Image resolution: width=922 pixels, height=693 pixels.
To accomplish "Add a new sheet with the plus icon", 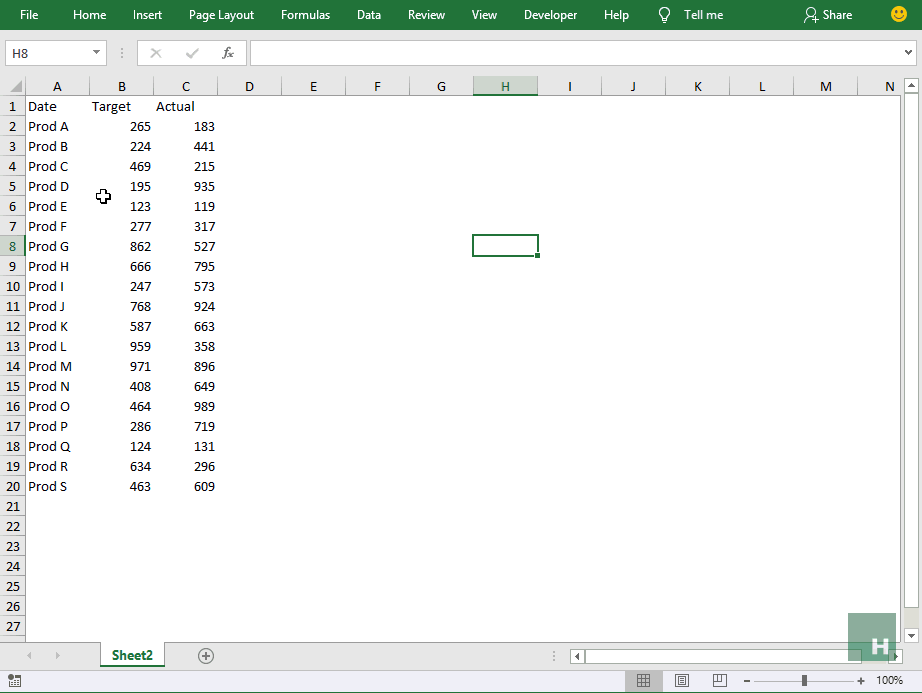I will tap(206, 656).
